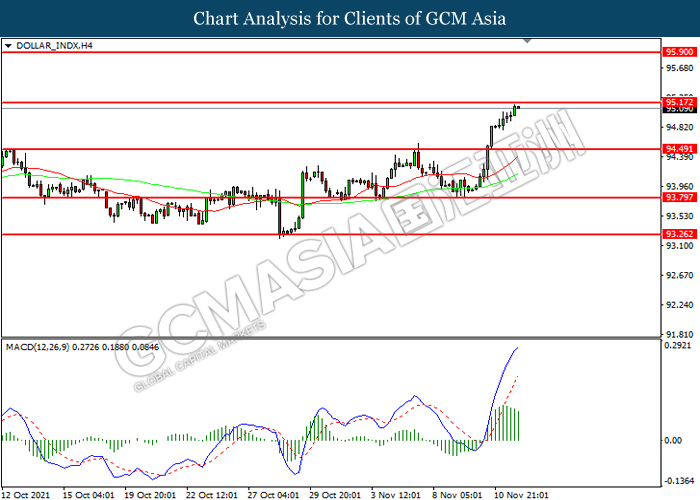Screen dimensions: 700x500
Task: Click the 10 Nov 21:01 time label
Action: (x=521, y=495)
